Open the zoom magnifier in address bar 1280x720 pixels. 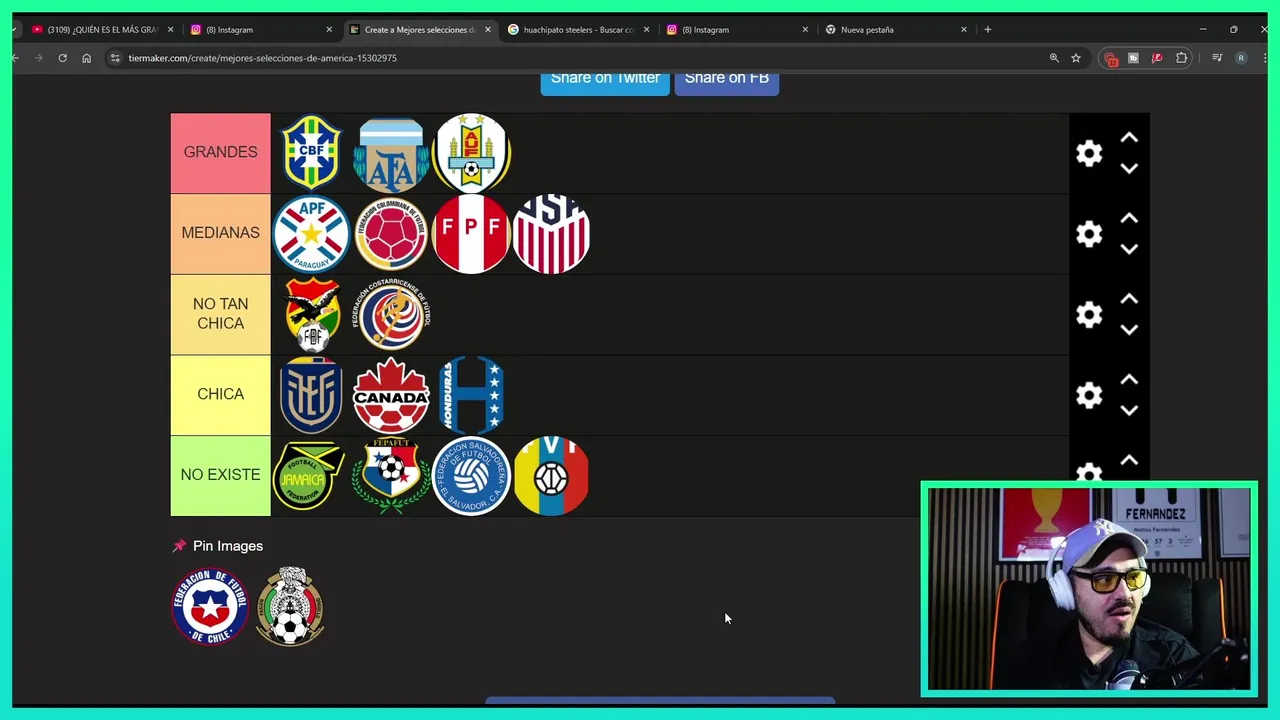pyautogui.click(x=1054, y=58)
